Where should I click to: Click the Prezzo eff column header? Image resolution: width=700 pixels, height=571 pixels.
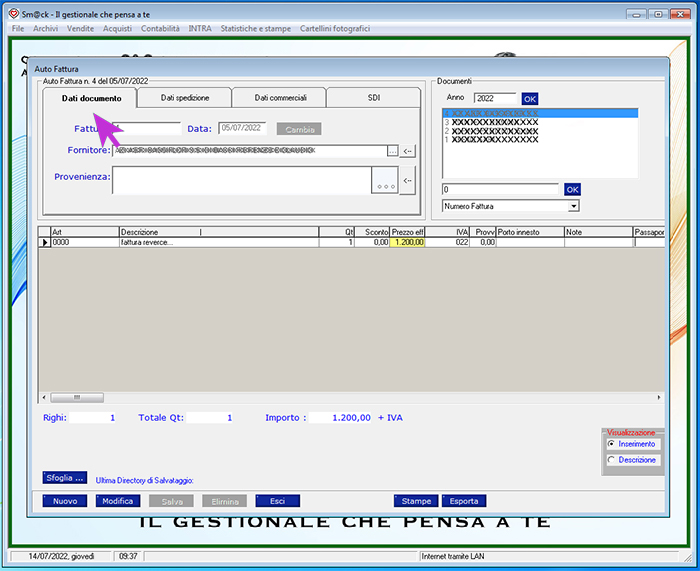point(407,232)
